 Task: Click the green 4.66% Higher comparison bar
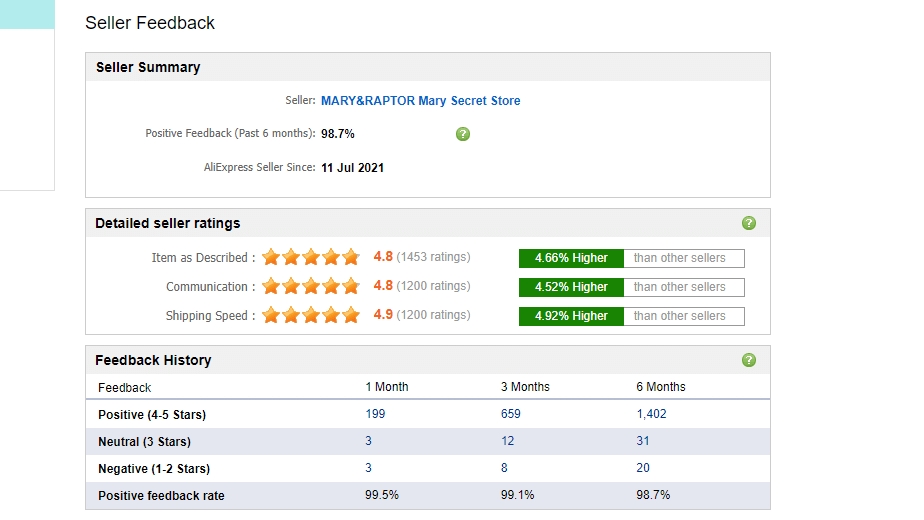(x=571, y=258)
